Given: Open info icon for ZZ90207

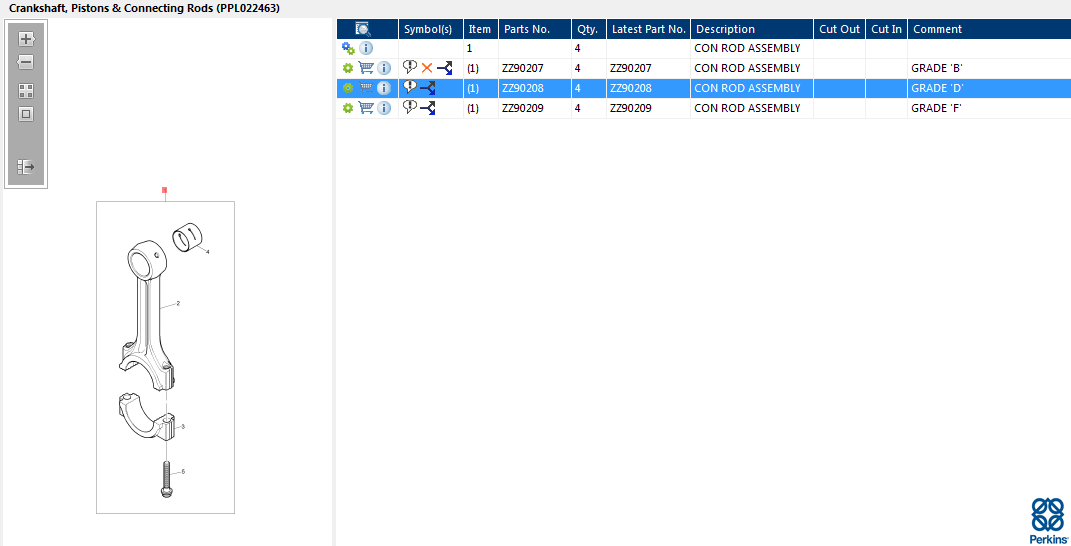Looking at the screenshot, I should [x=384, y=68].
